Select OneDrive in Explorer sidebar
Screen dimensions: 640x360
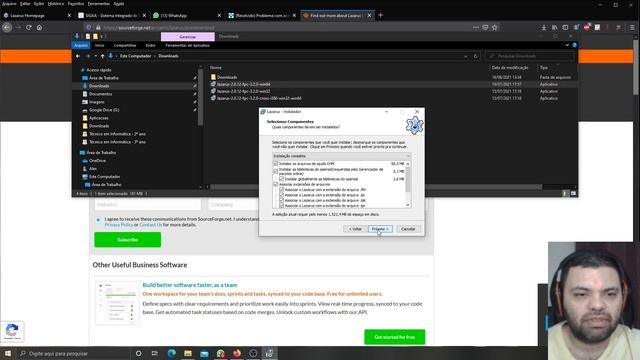(x=97, y=160)
